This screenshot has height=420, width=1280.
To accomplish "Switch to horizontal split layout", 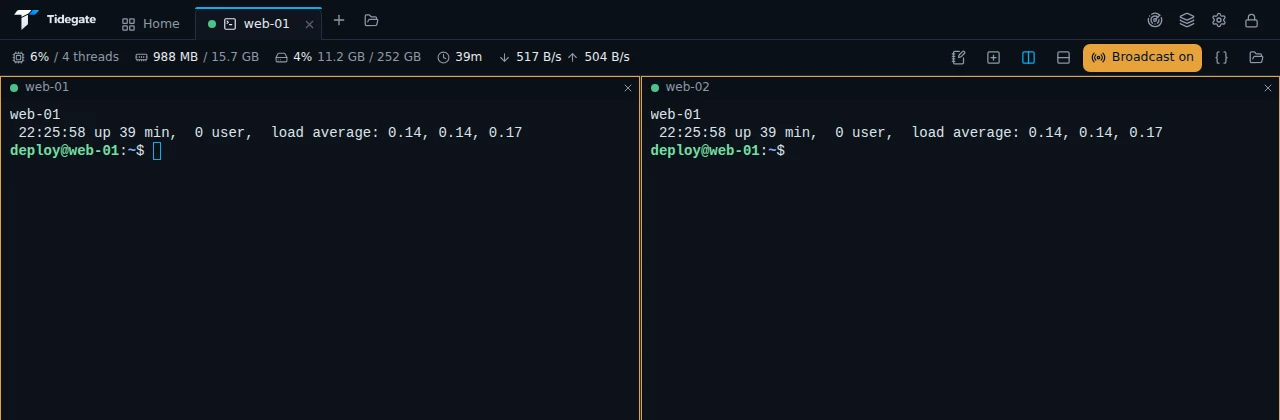I will [x=1063, y=58].
